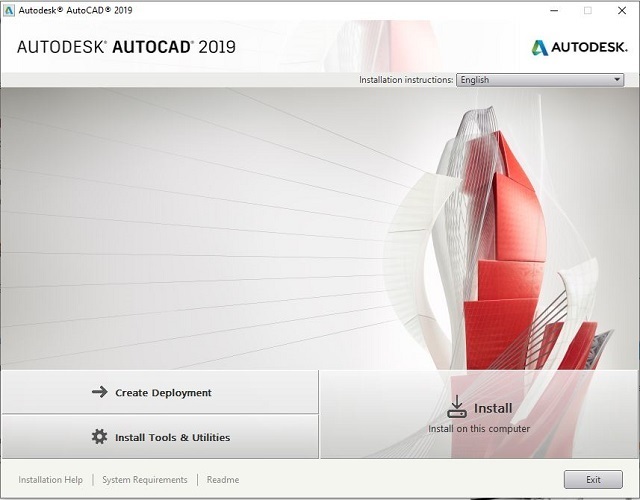This screenshot has height=500, width=640.
Task: Click the arrow icon beside Create Deployment
Action: (99, 392)
